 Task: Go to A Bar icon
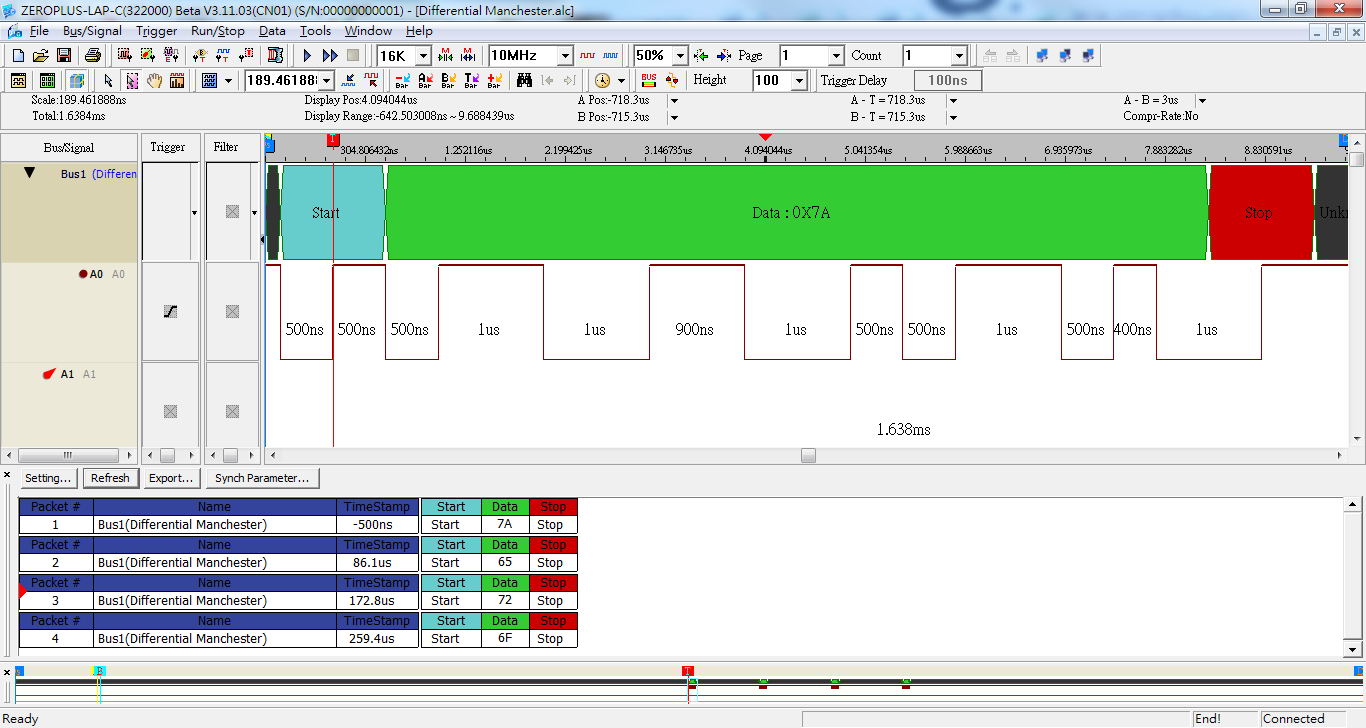[x=425, y=80]
